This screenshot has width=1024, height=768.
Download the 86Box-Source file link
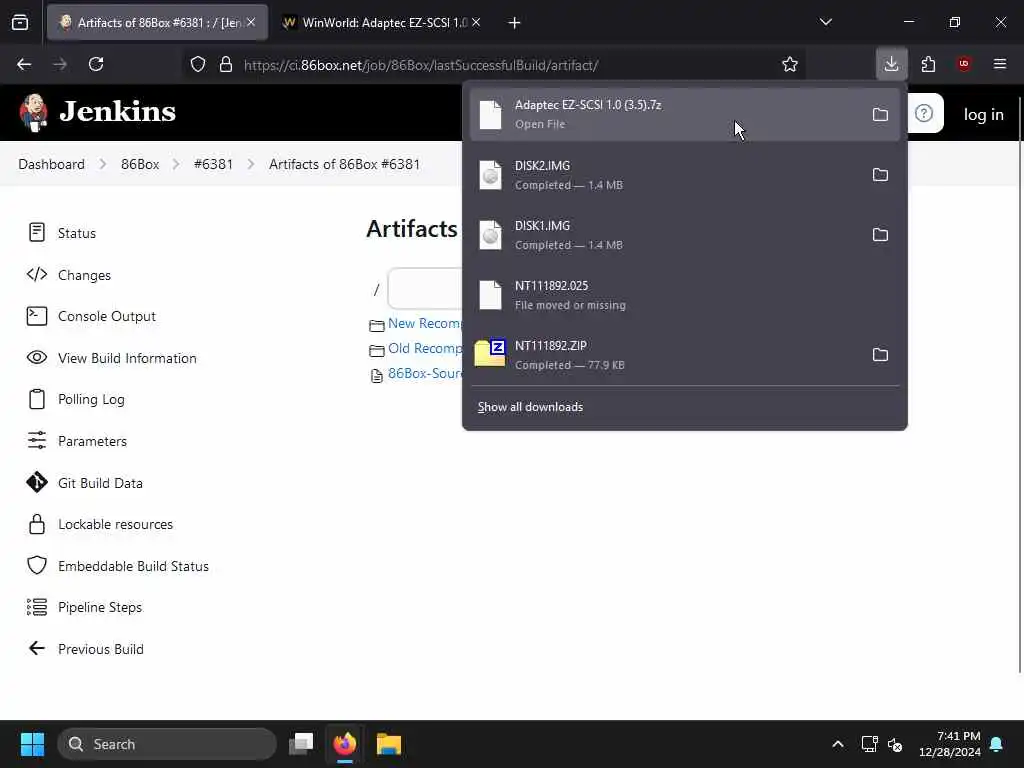(x=424, y=373)
